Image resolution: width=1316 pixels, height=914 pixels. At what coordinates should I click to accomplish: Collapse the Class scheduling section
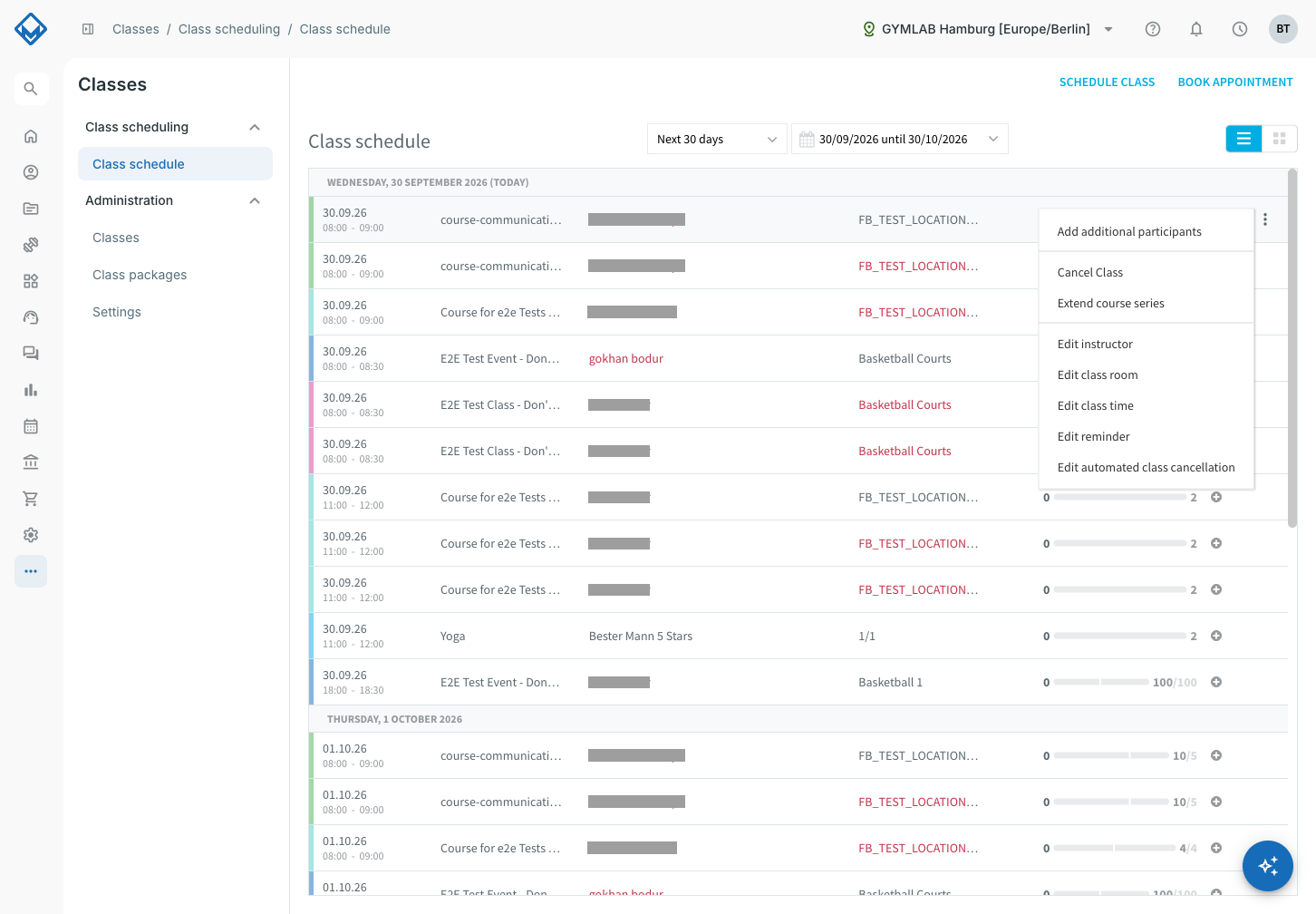255,127
